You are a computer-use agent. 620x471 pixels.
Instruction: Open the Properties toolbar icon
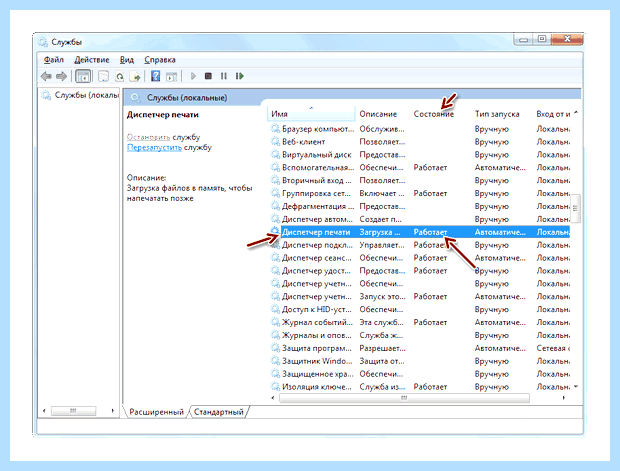104,76
